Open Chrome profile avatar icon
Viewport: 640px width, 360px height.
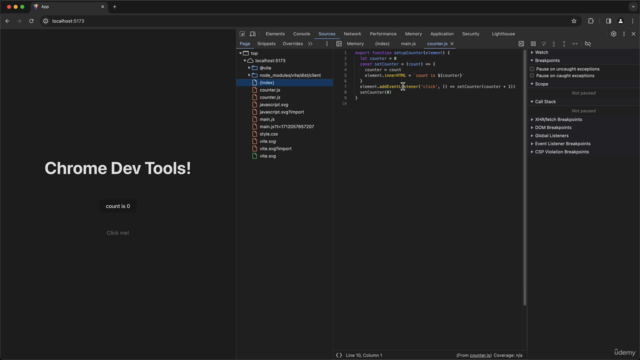click(620, 21)
